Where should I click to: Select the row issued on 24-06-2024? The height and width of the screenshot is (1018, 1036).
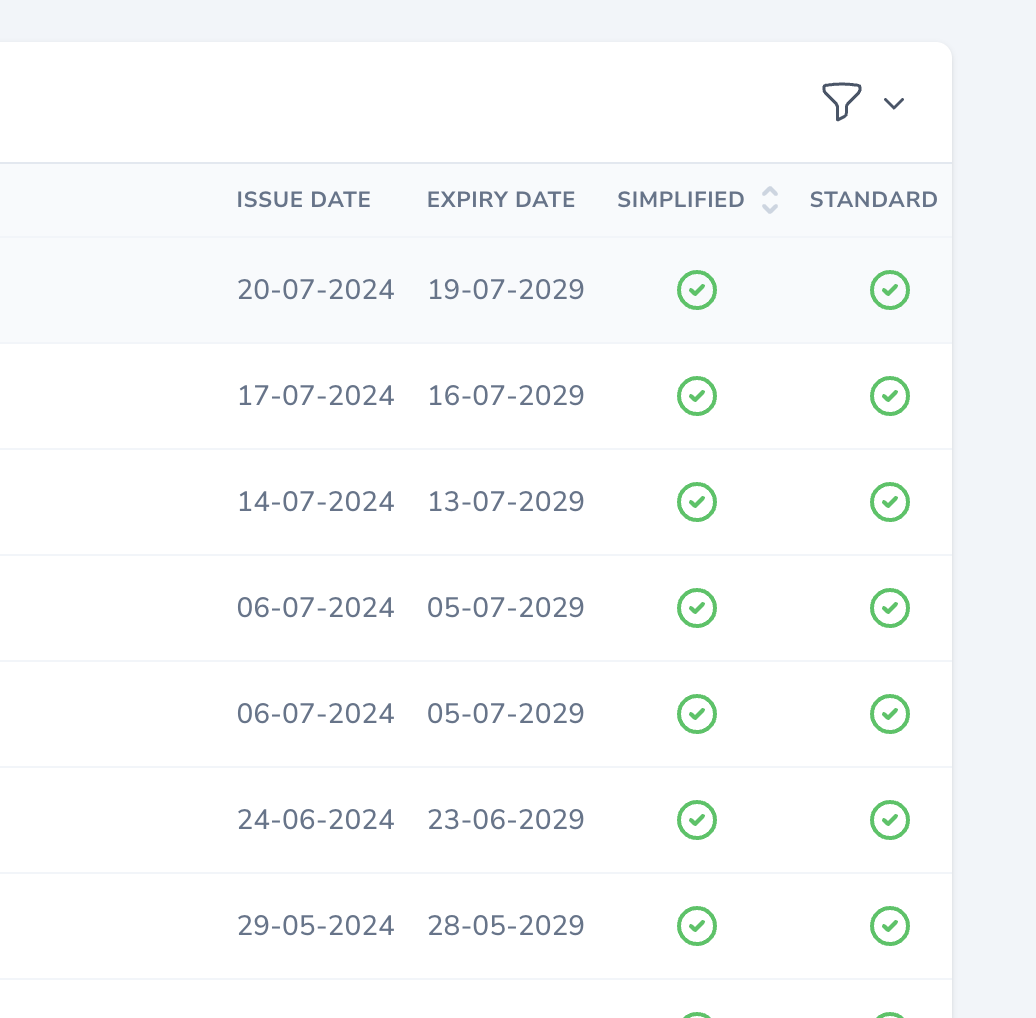315,820
